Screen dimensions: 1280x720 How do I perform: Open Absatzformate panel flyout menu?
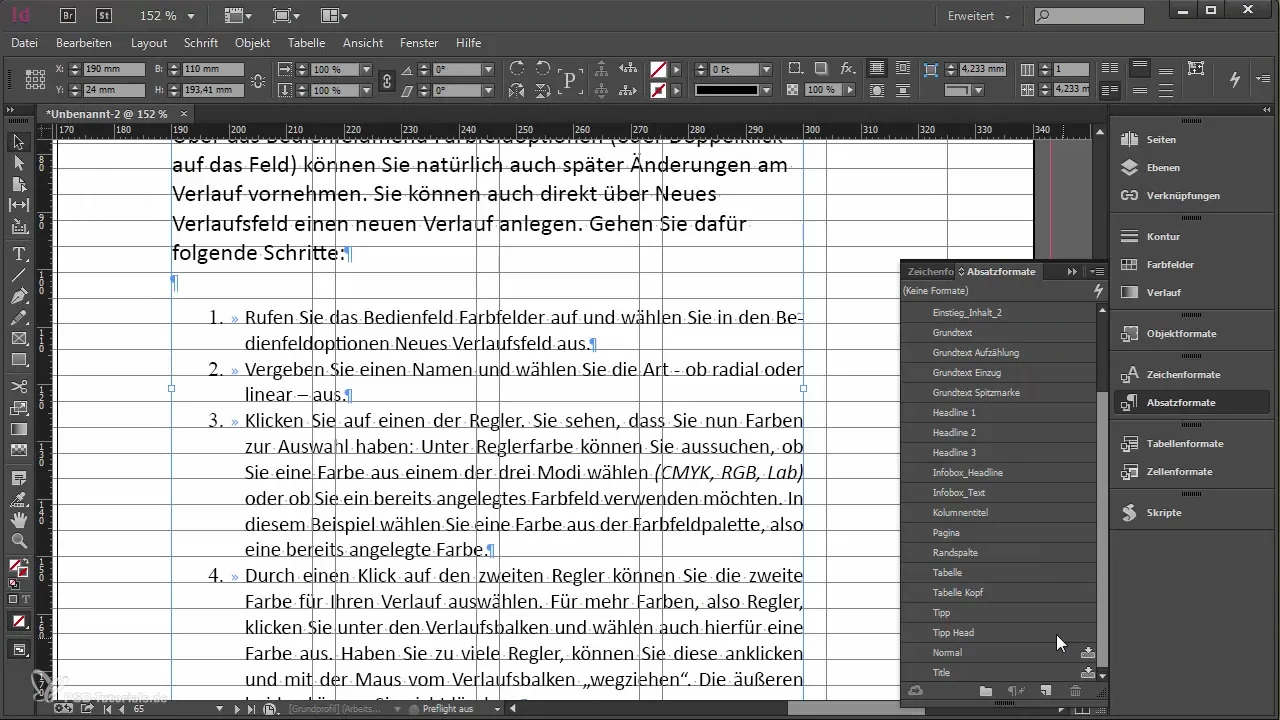[x=1098, y=271]
